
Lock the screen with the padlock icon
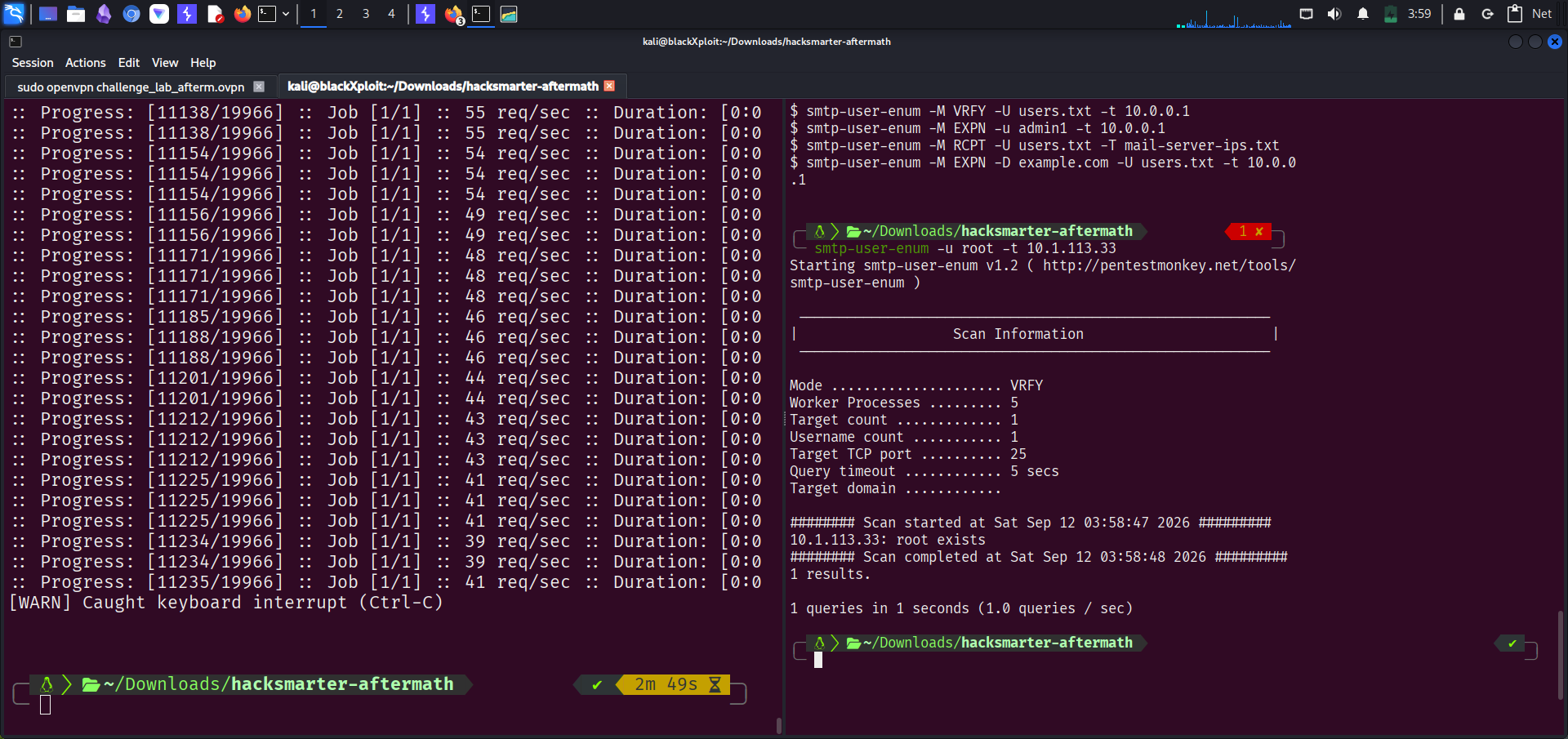(x=1459, y=14)
